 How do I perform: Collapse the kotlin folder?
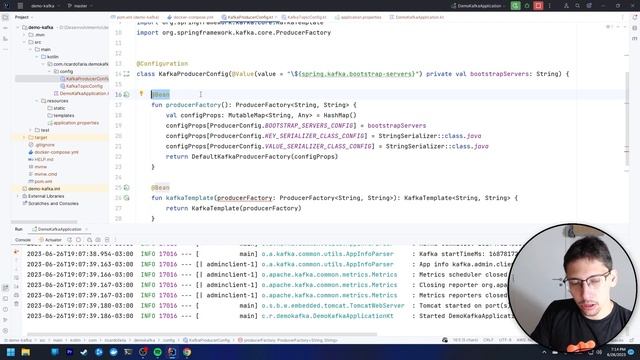[37, 57]
